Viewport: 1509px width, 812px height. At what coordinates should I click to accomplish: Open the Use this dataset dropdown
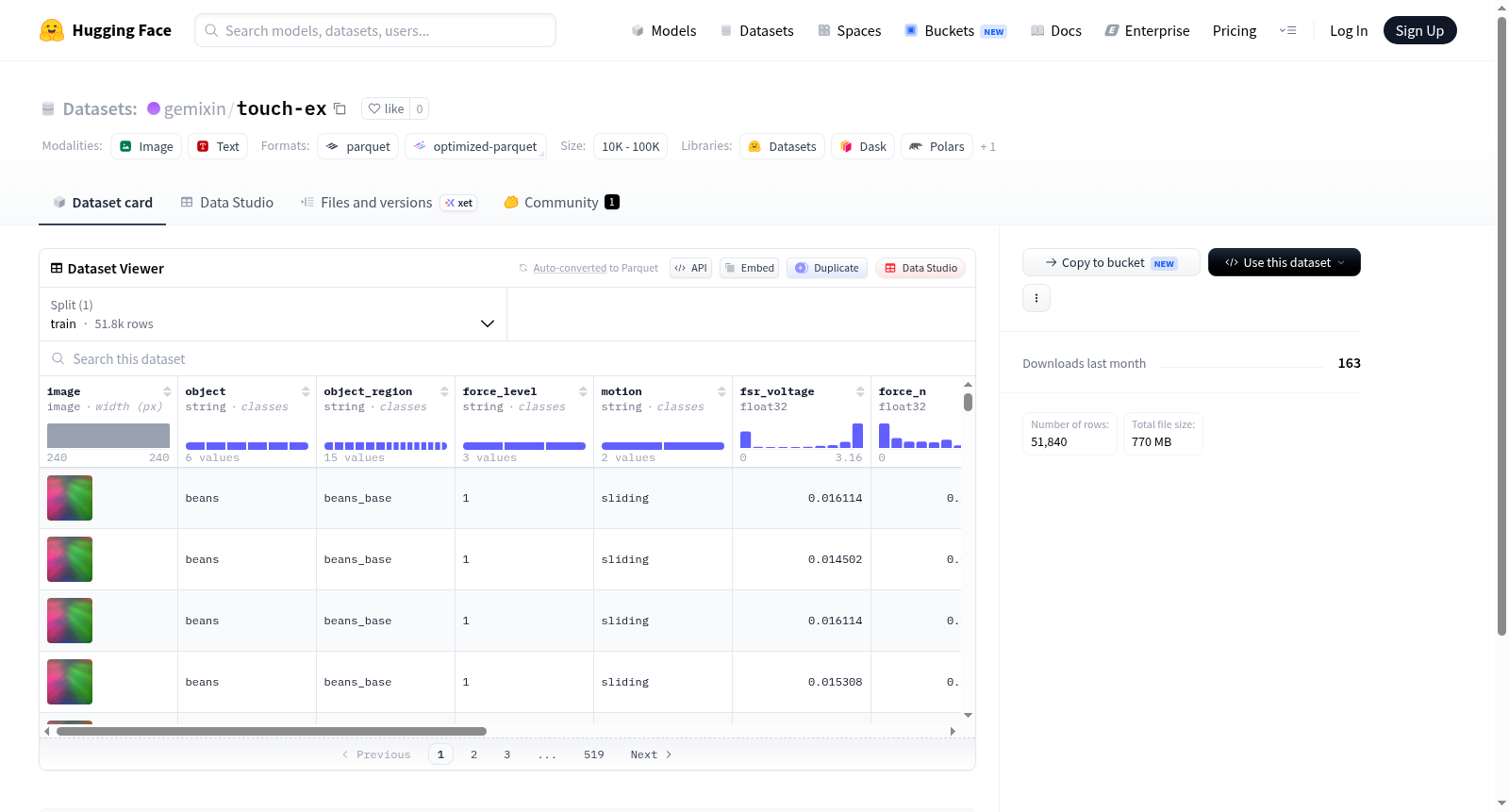pyautogui.click(x=1285, y=262)
